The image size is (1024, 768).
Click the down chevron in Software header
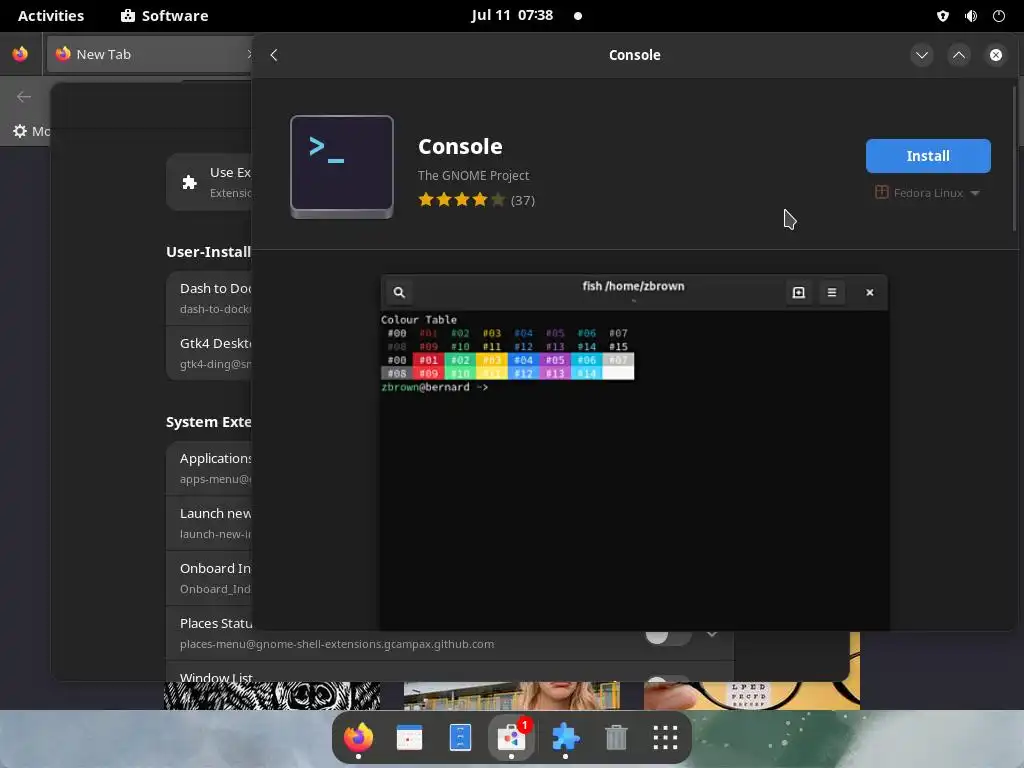tap(921, 55)
